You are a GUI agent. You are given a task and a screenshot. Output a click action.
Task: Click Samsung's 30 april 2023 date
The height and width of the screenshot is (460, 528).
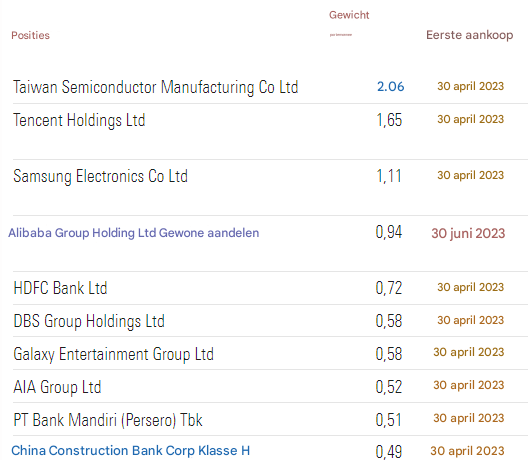click(x=470, y=175)
